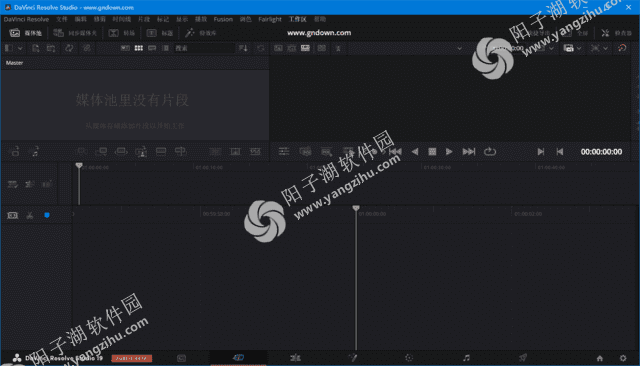Open the media pool sort order menu
640x366 pixels.
(243, 48)
